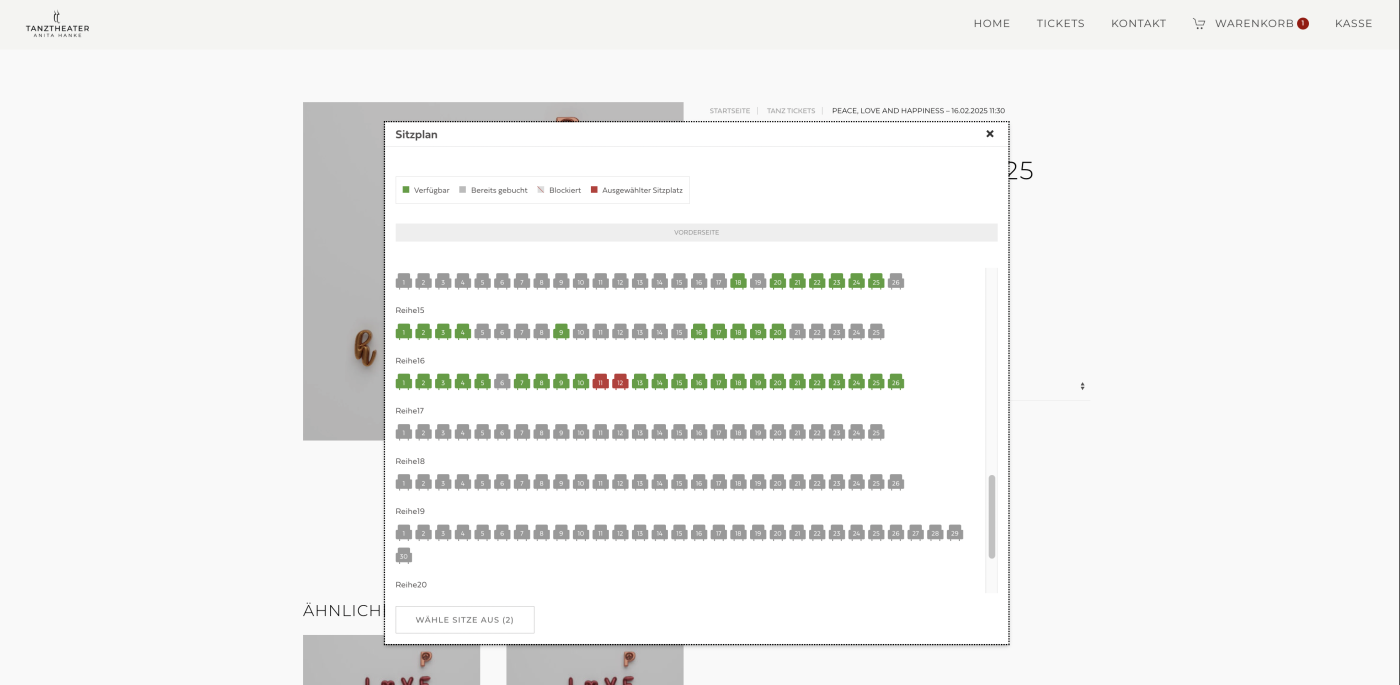Close the Sitzplan dialog
Screen dimensions: 1400x685
click(989, 134)
